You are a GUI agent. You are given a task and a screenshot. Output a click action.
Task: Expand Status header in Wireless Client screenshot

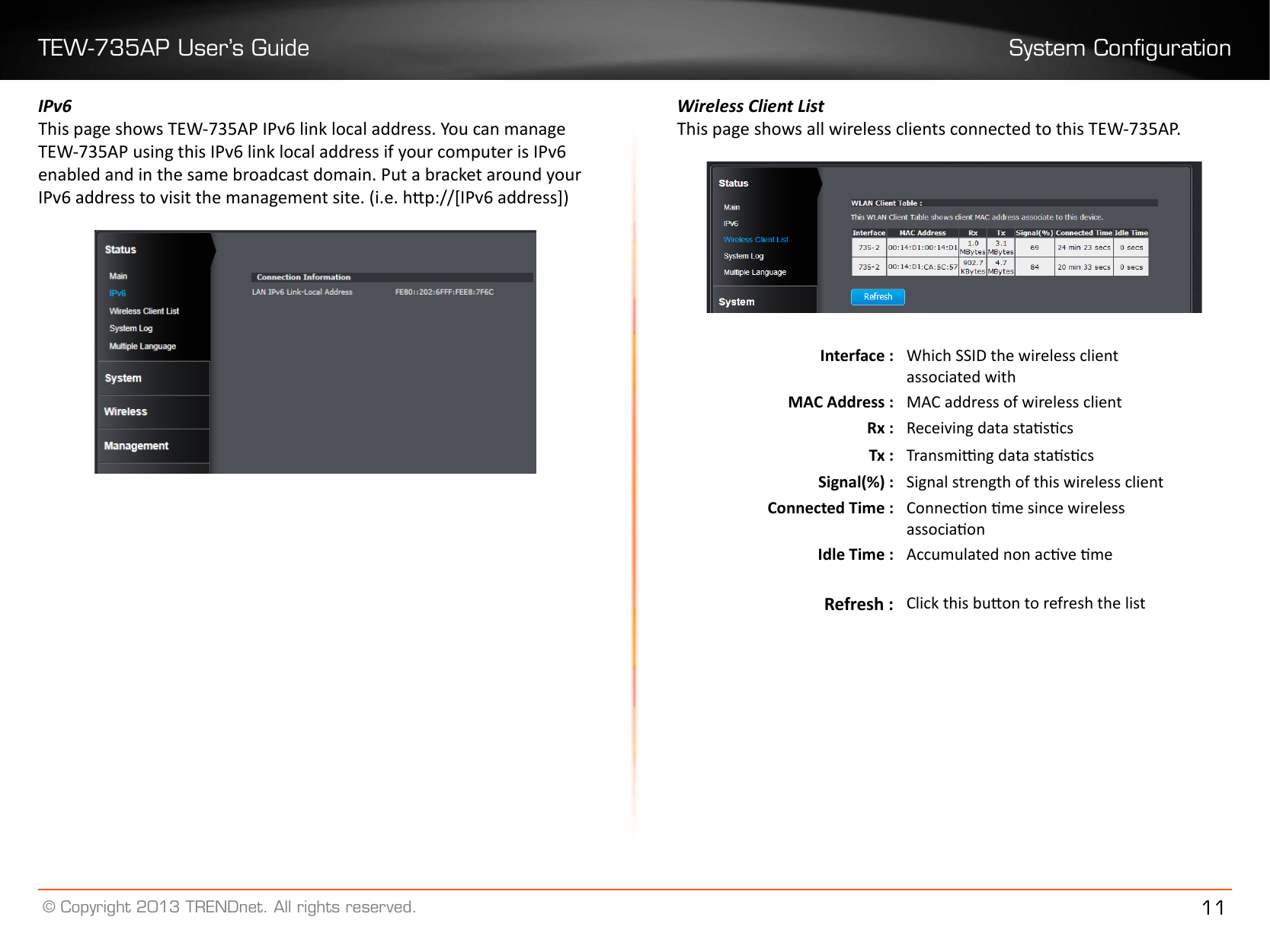tap(734, 184)
